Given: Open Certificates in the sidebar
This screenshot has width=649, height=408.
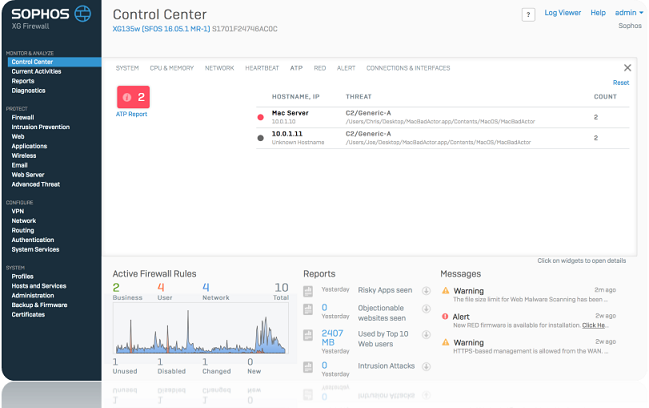Looking at the screenshot, I should click(28, 314).
